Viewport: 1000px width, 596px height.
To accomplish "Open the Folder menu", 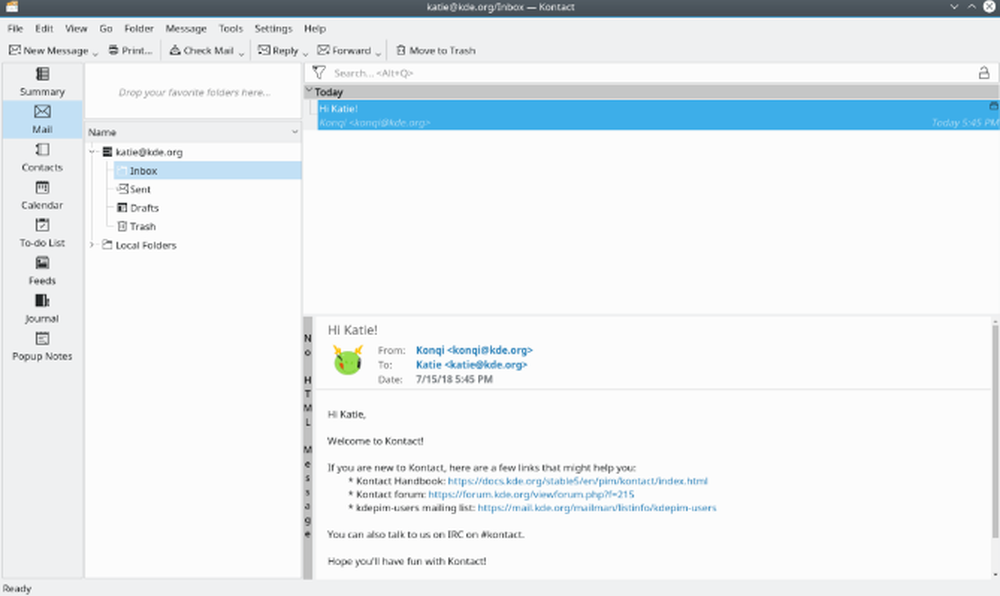I will [139, 28].
